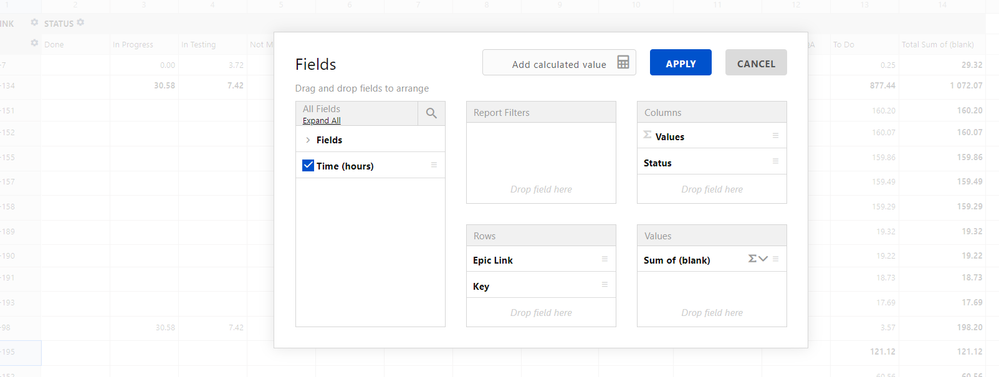Click the Report Filters drop area

tap(541, 163)
